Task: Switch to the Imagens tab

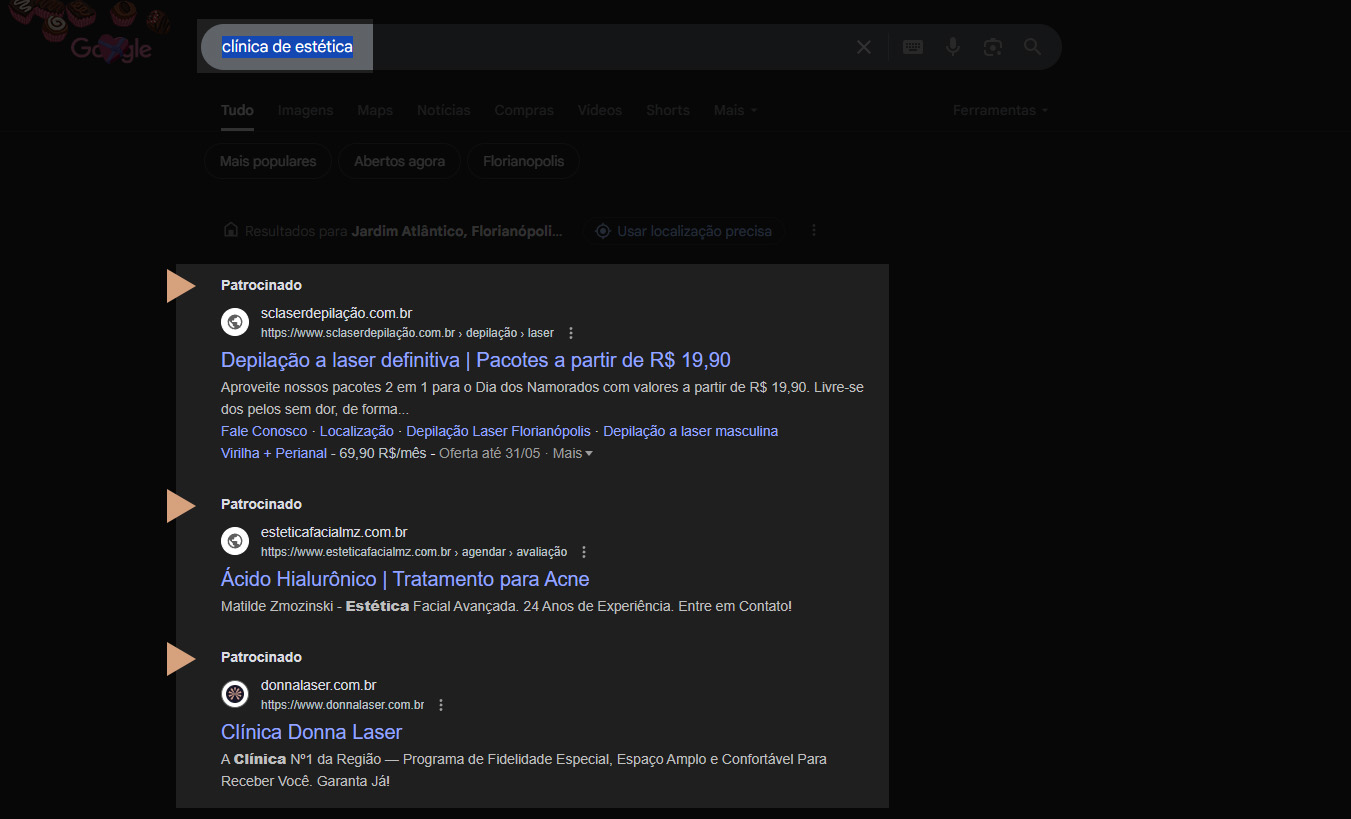Action: [x=305, y=110]
